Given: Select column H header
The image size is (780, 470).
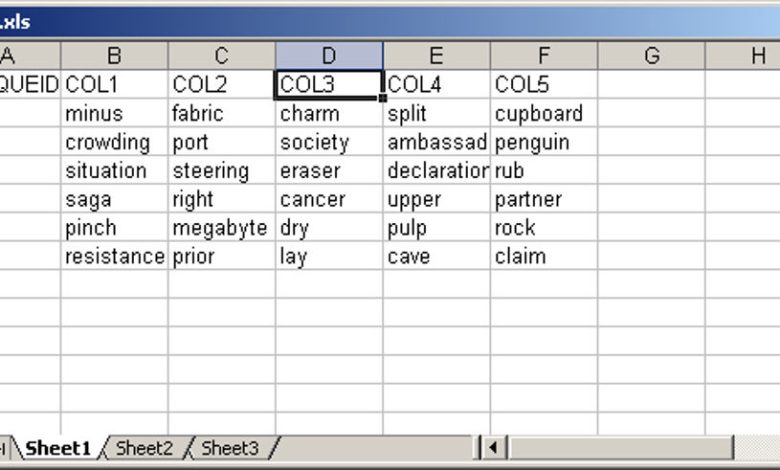Looking at the screenshot, I should tap(758, 56).
